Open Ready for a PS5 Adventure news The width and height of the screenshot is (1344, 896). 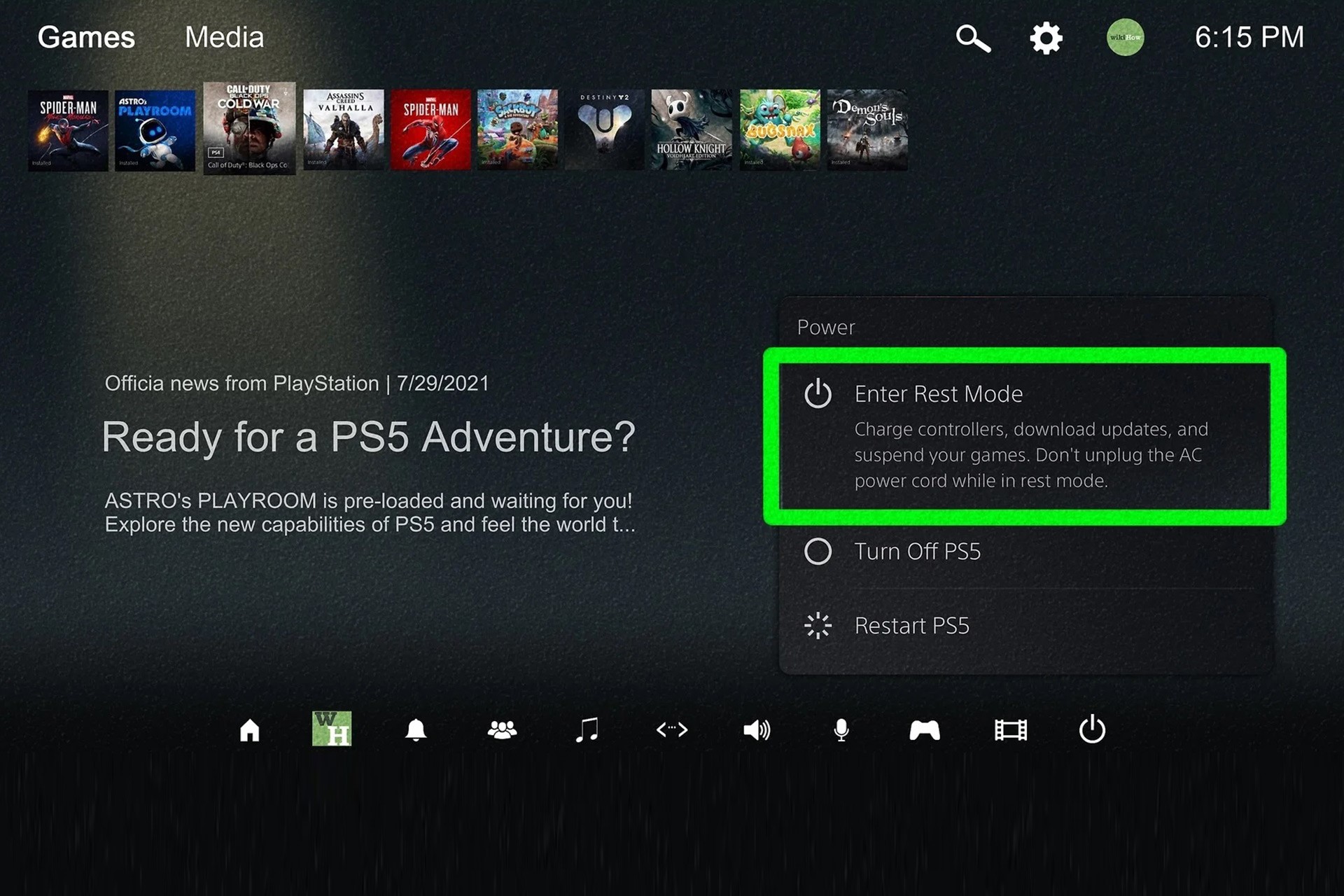click(x=368, y=437)
